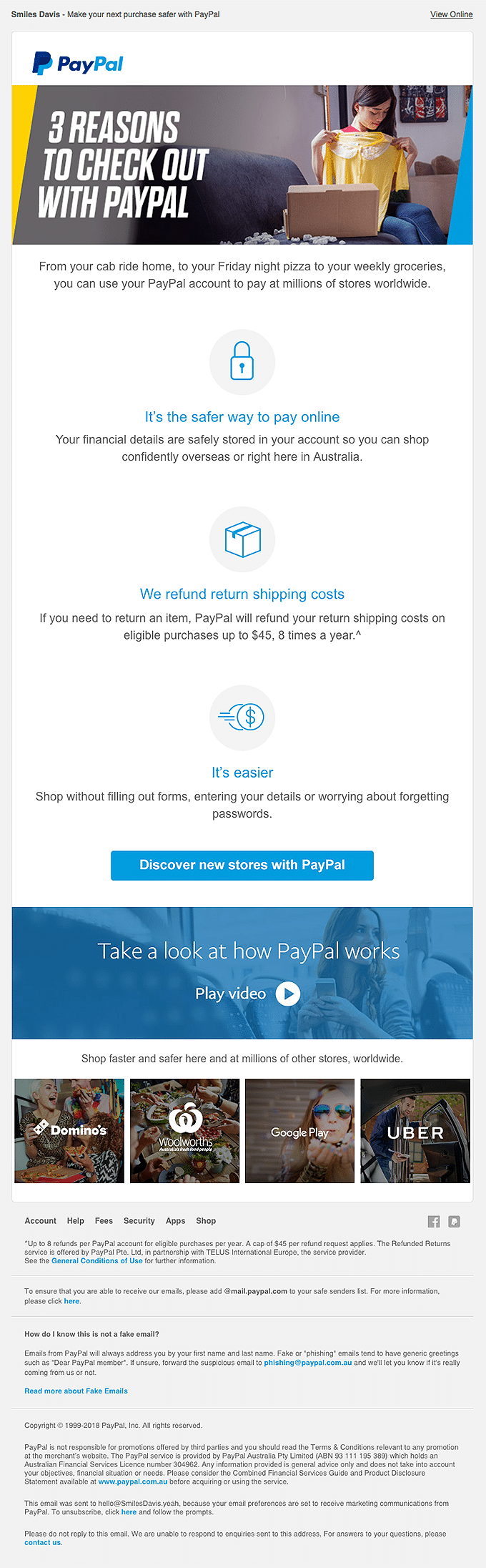This screenshot has width=486, height=1568.
Task: Click the PayPal logo in the header
Action: point(77,64)
